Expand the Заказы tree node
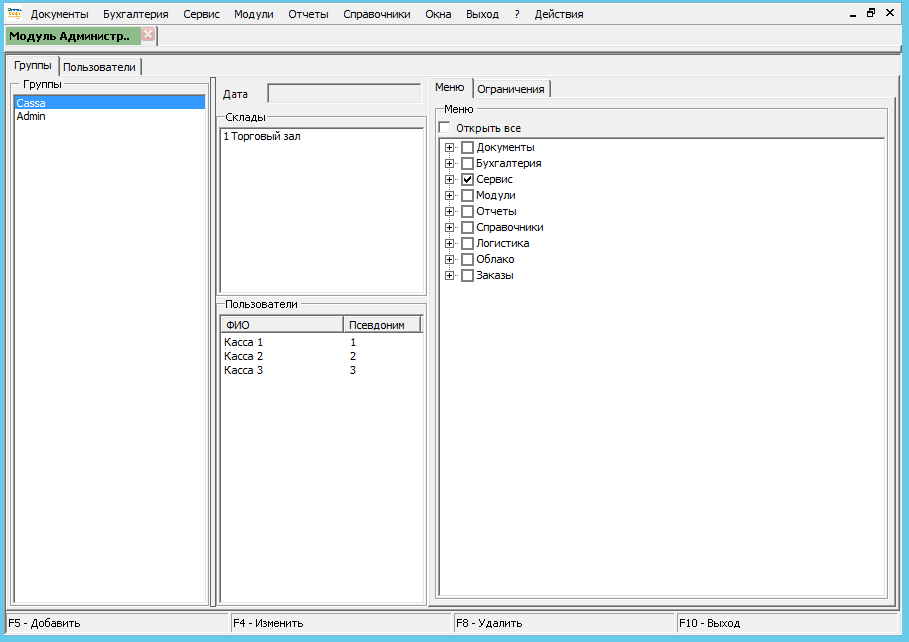The image size is (909, 642). pyautogui.click(x=450, y=275)
